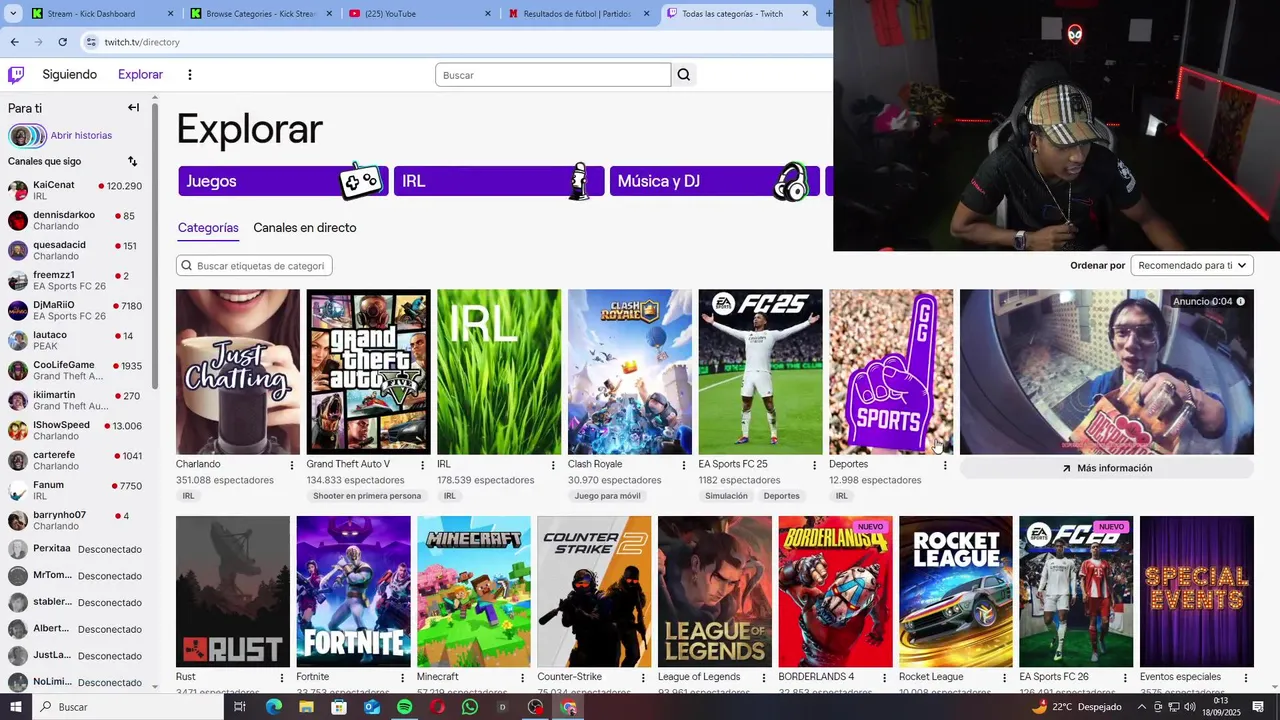Open DjMaRiiO channel in the sidebar
The image size is (1280, 720).
(x=75, y=310)
